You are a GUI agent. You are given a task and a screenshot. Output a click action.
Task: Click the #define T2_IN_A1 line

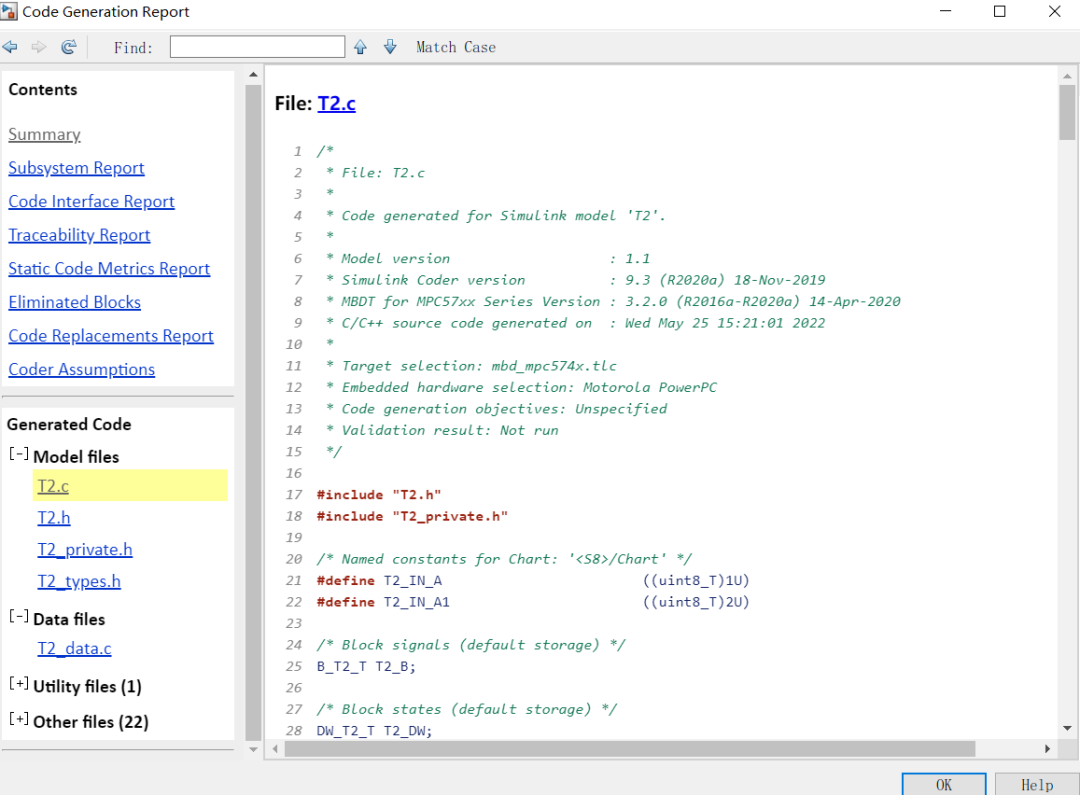(532, 602)
